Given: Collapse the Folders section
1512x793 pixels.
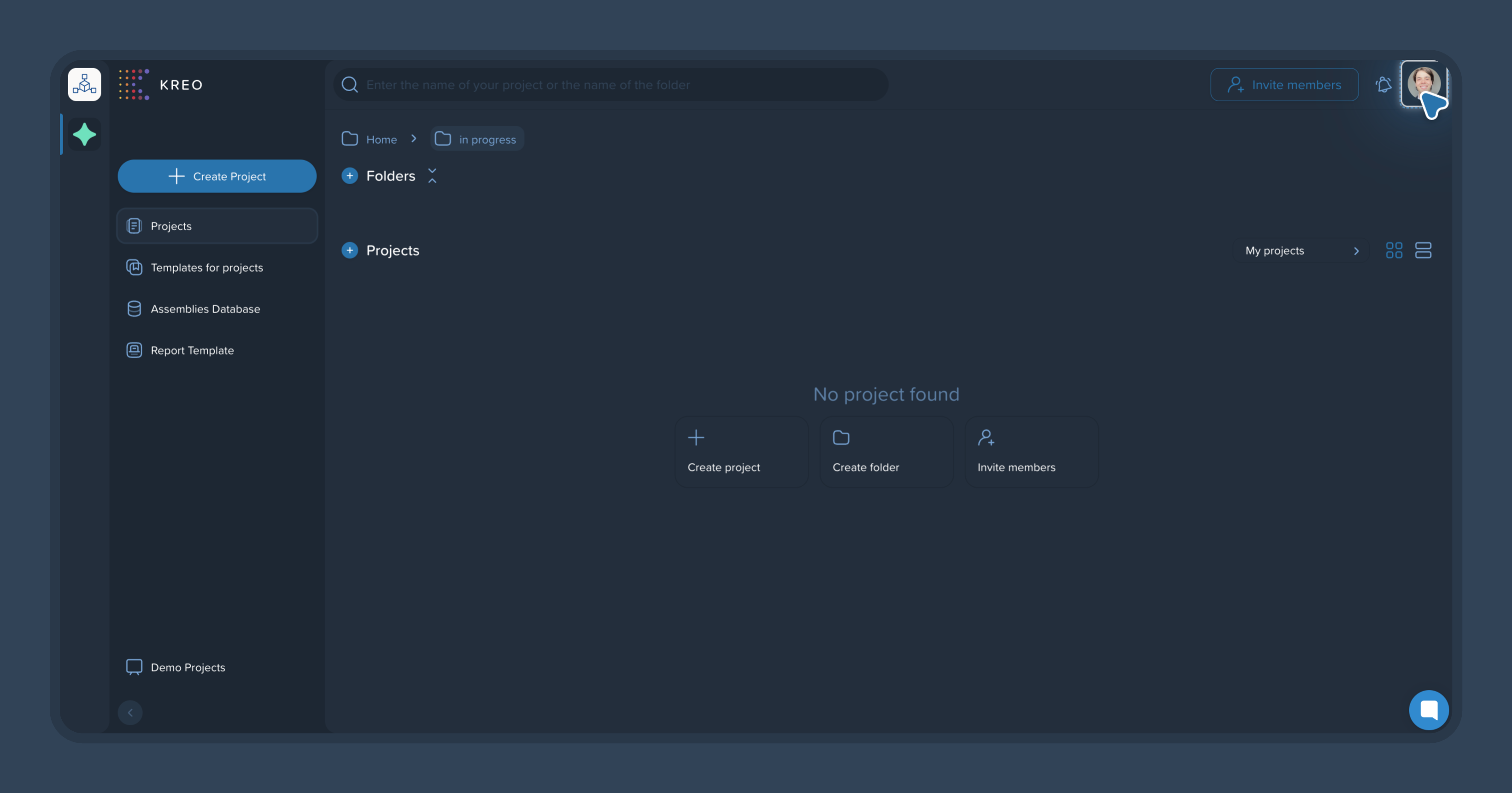Looking at the screenshot, I should click(433, 176).
